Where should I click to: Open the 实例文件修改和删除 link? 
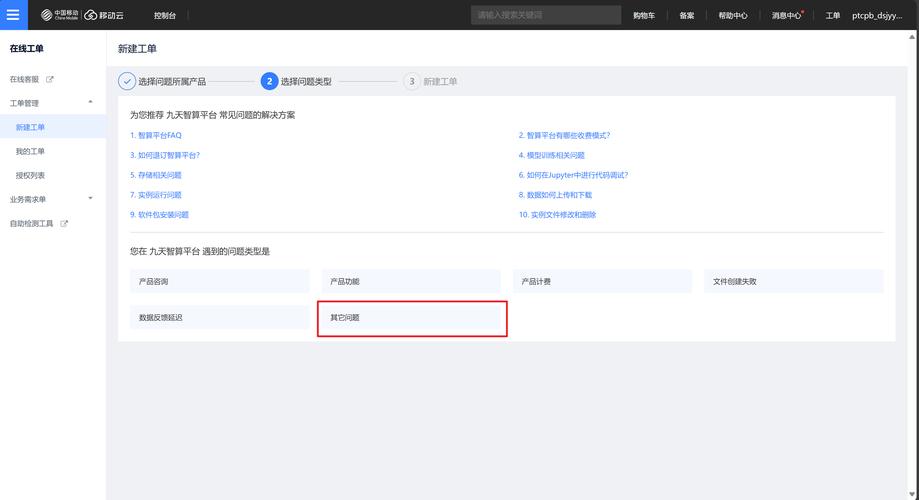[557, 215]
